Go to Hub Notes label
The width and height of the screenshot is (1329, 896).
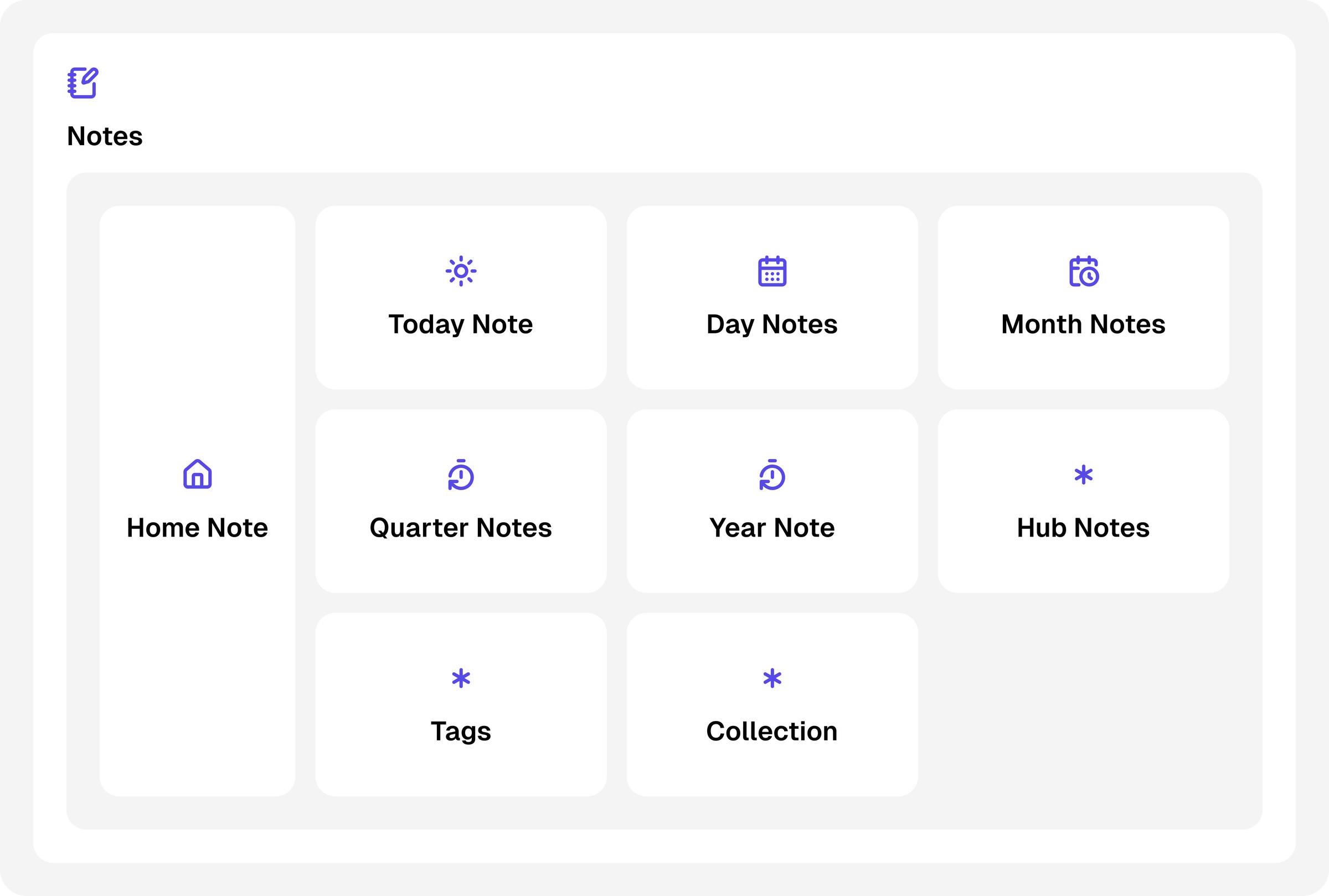[1083, 528]
